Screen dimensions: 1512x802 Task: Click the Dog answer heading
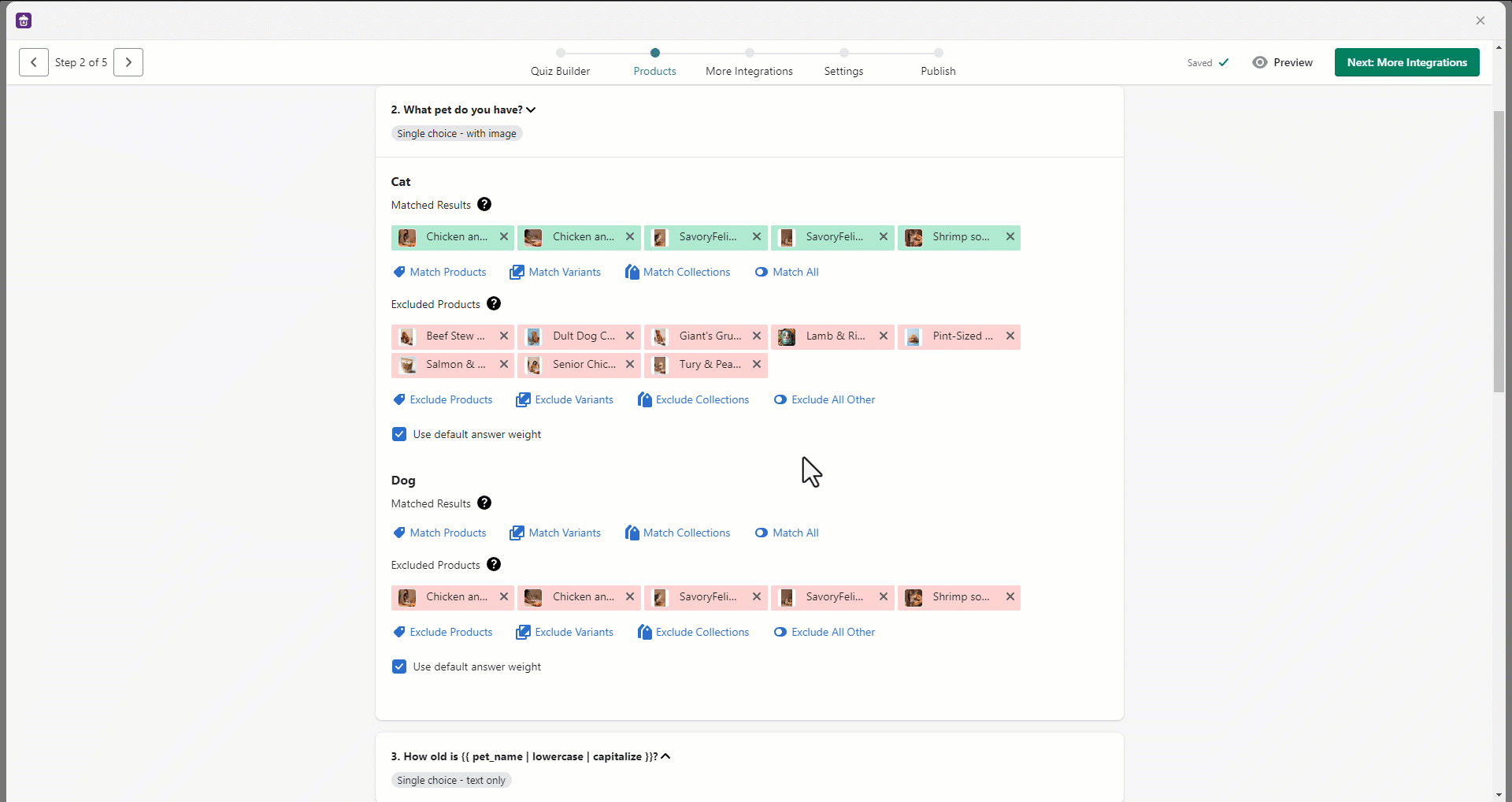pos(403,481)
